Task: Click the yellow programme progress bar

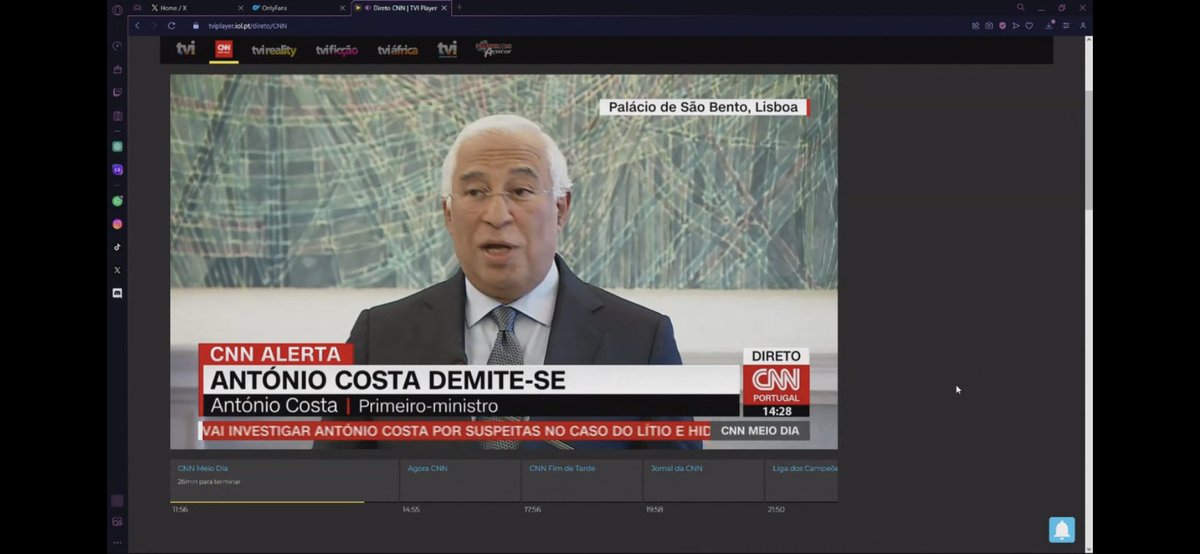Action: point(267,501)
